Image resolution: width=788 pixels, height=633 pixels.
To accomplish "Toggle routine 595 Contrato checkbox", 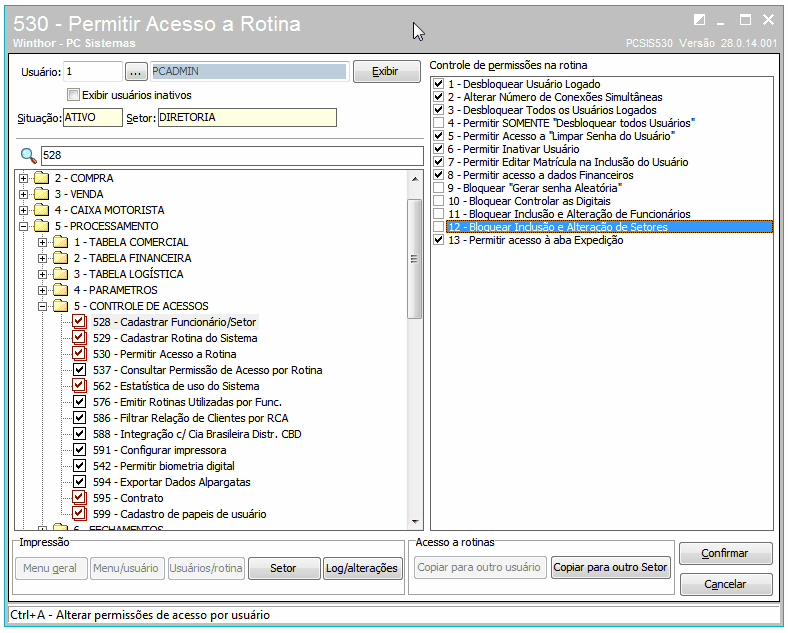I will coord(79,498).
